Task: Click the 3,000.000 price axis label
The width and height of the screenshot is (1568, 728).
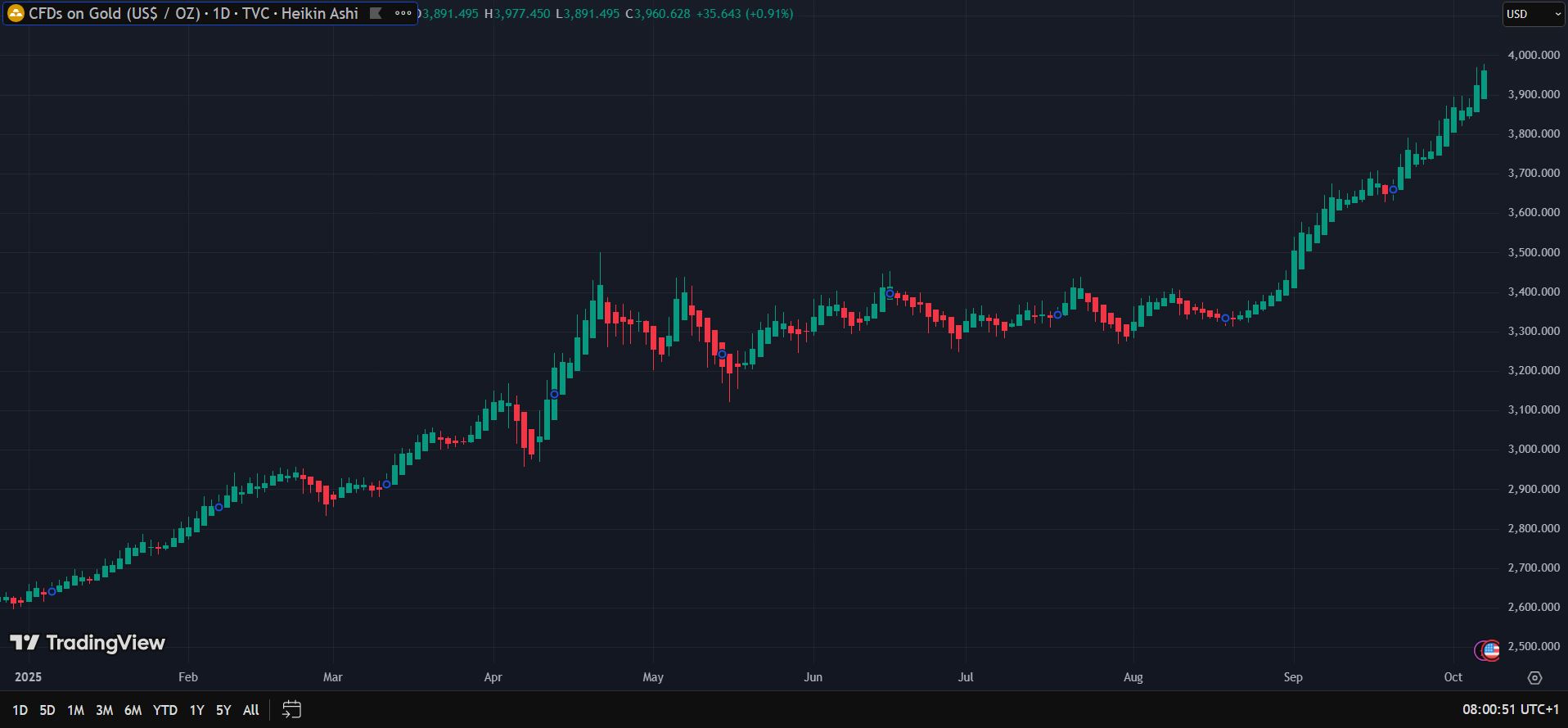Action: click(1534, 449)
